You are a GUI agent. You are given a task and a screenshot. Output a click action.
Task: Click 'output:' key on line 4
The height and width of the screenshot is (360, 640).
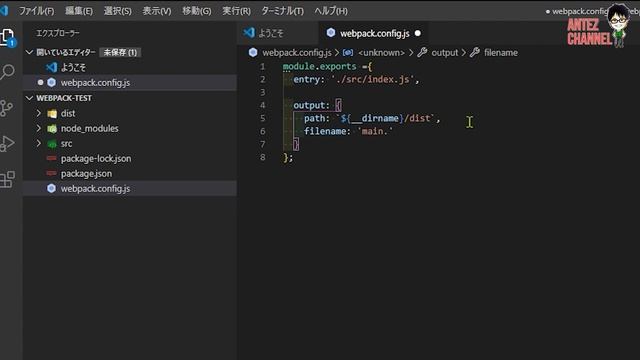pos(311,105)
